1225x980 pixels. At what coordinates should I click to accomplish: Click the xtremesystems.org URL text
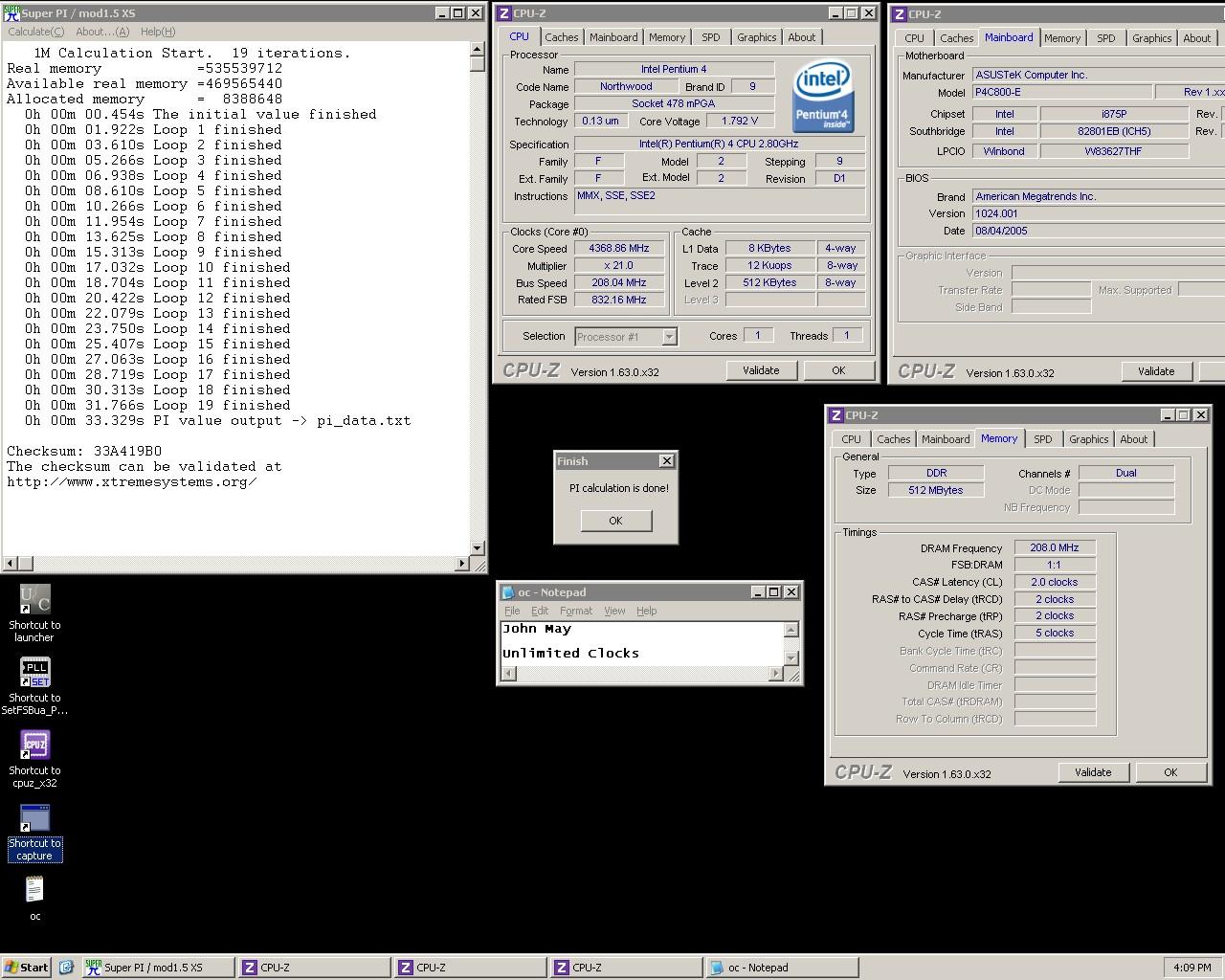click(132, 481)
